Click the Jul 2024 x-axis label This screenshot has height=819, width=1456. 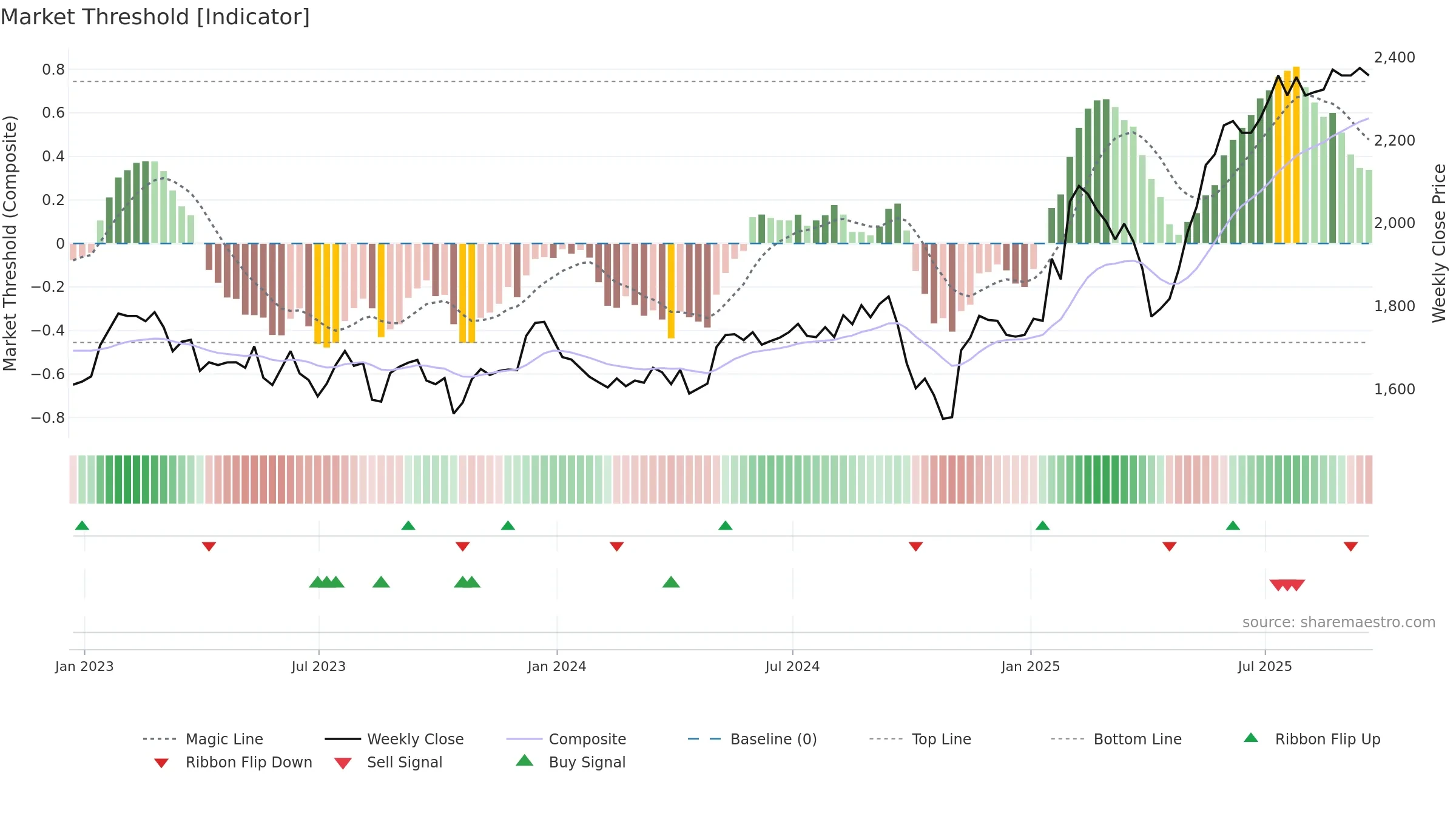tap(792, 666)
